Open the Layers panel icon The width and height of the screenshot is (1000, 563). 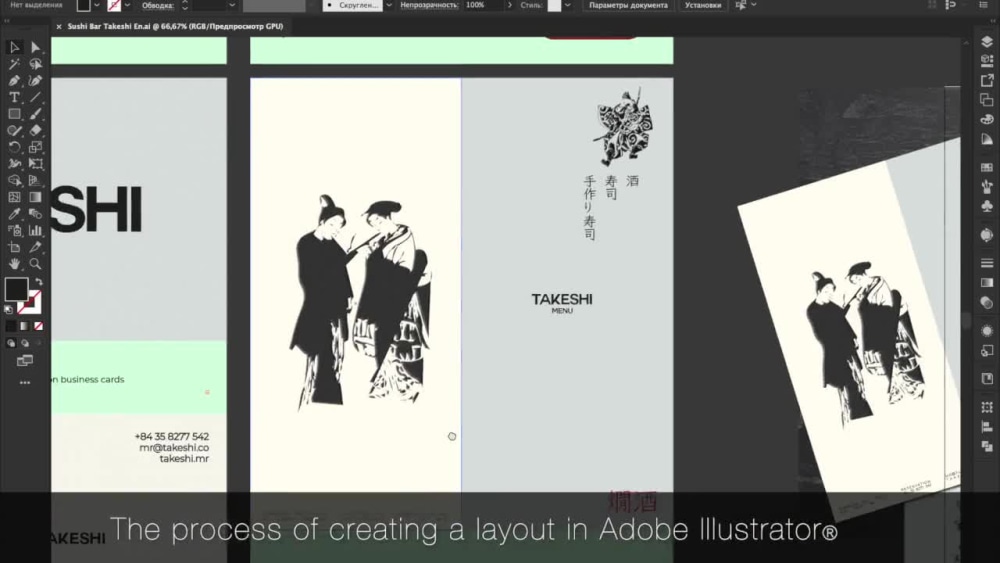point(987,42)
